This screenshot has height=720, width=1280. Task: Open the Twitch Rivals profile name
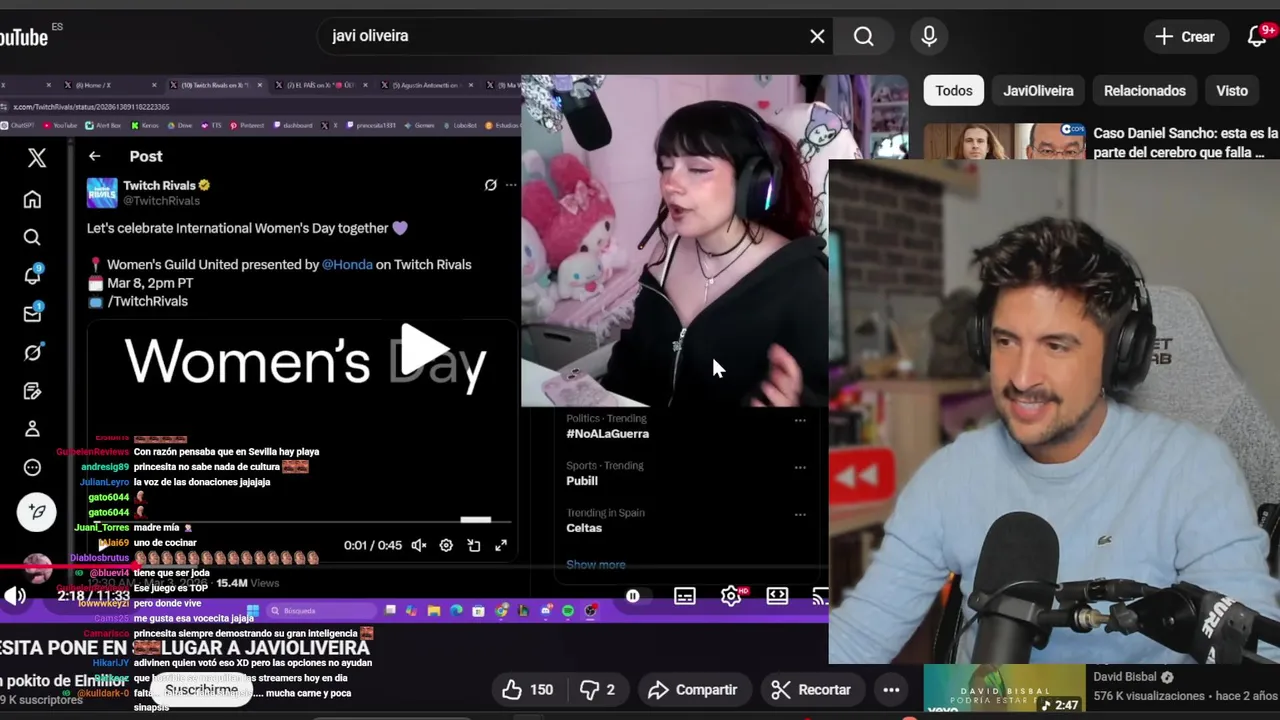point(159,185)
